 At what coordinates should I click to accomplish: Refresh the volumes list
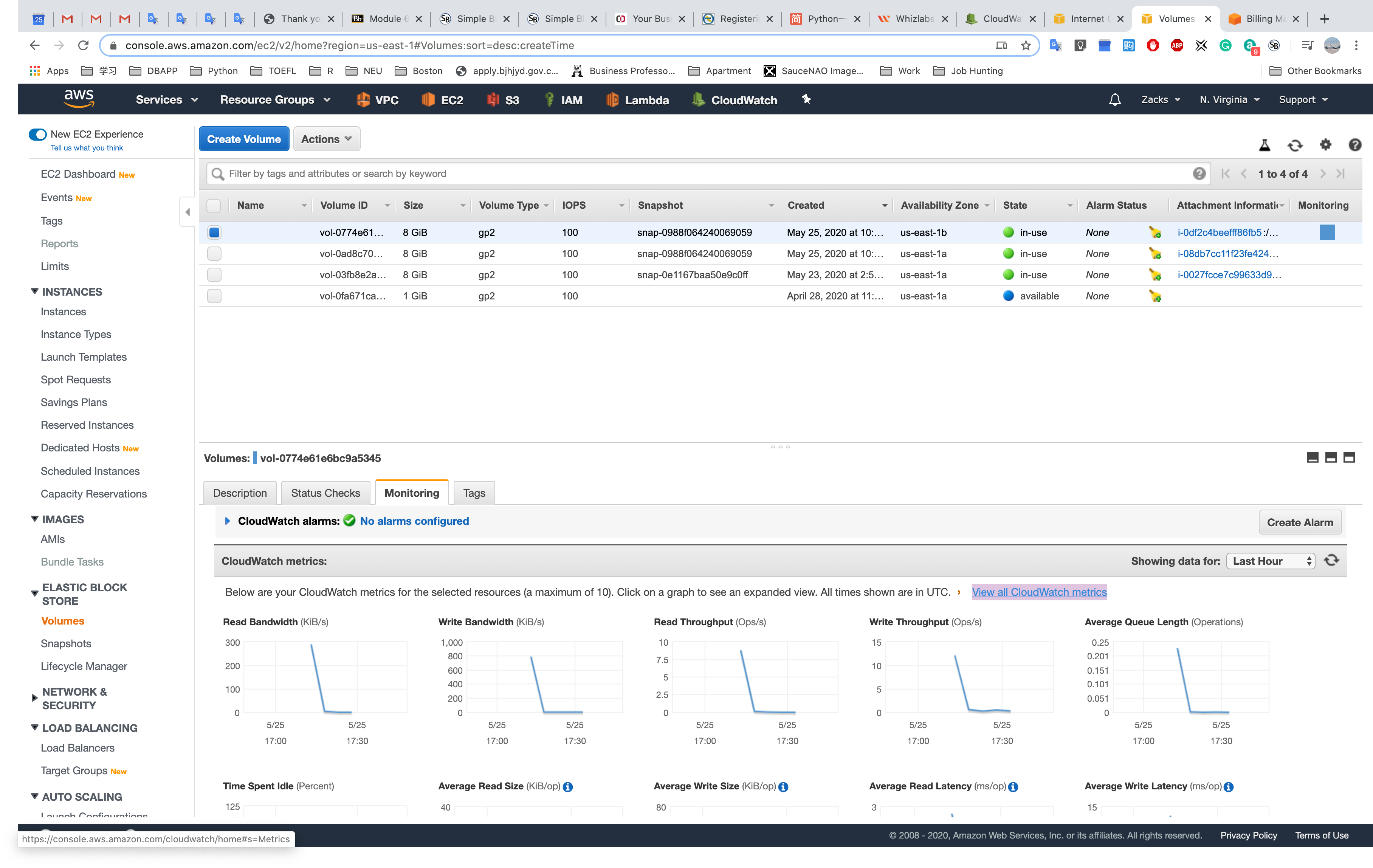pyautogui.click(x=1295, y=146)
